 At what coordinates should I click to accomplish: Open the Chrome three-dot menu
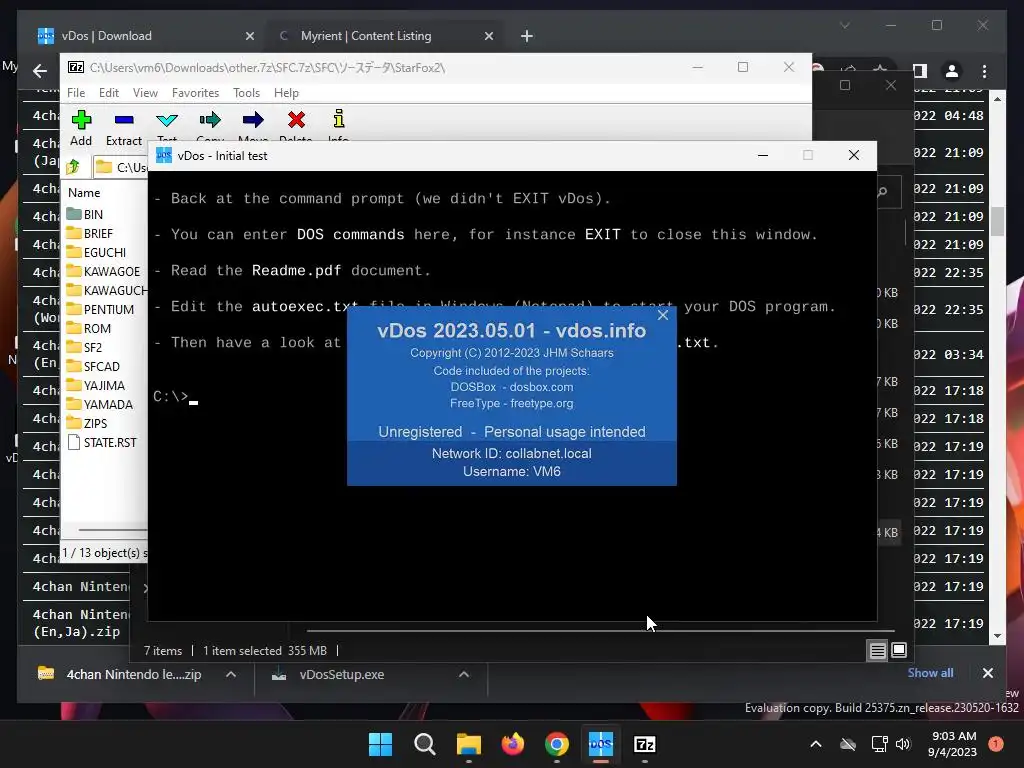(984, 71)
